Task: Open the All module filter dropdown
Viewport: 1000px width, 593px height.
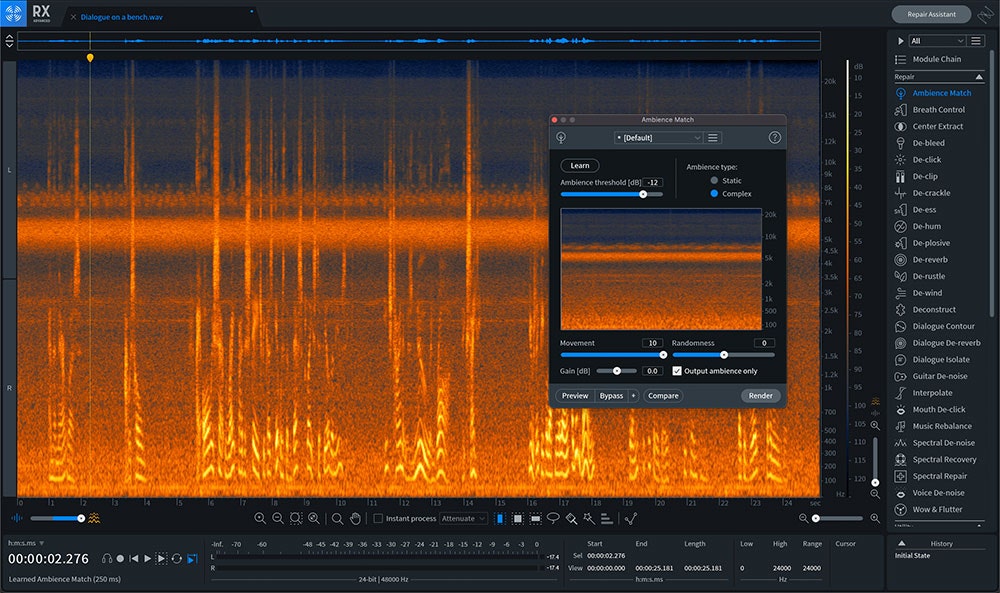Action: [936, 41]
